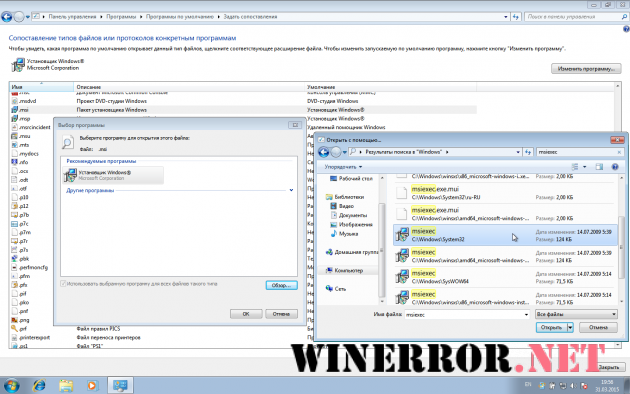Select Сеть in navigation pane
Viewport: 630px width, 394px height.
pos(336,288)
